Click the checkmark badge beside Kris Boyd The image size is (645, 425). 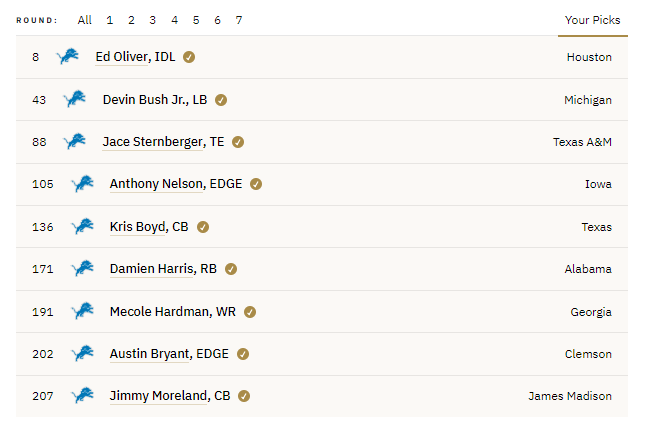(203, 227)
